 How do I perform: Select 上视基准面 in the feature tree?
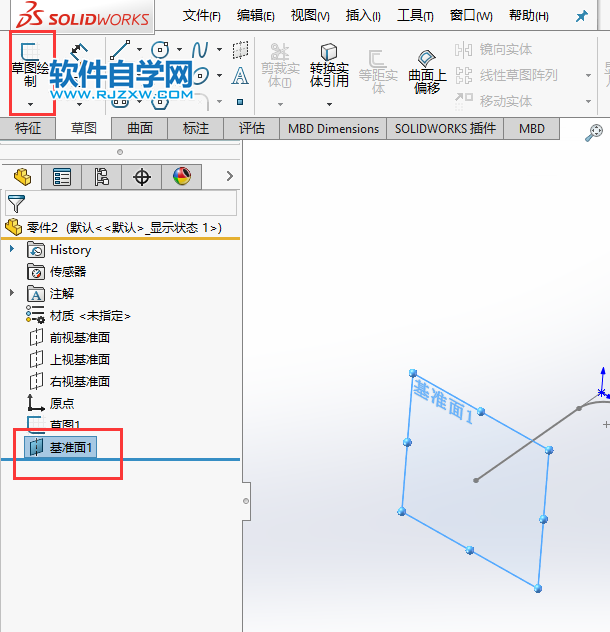69,360
